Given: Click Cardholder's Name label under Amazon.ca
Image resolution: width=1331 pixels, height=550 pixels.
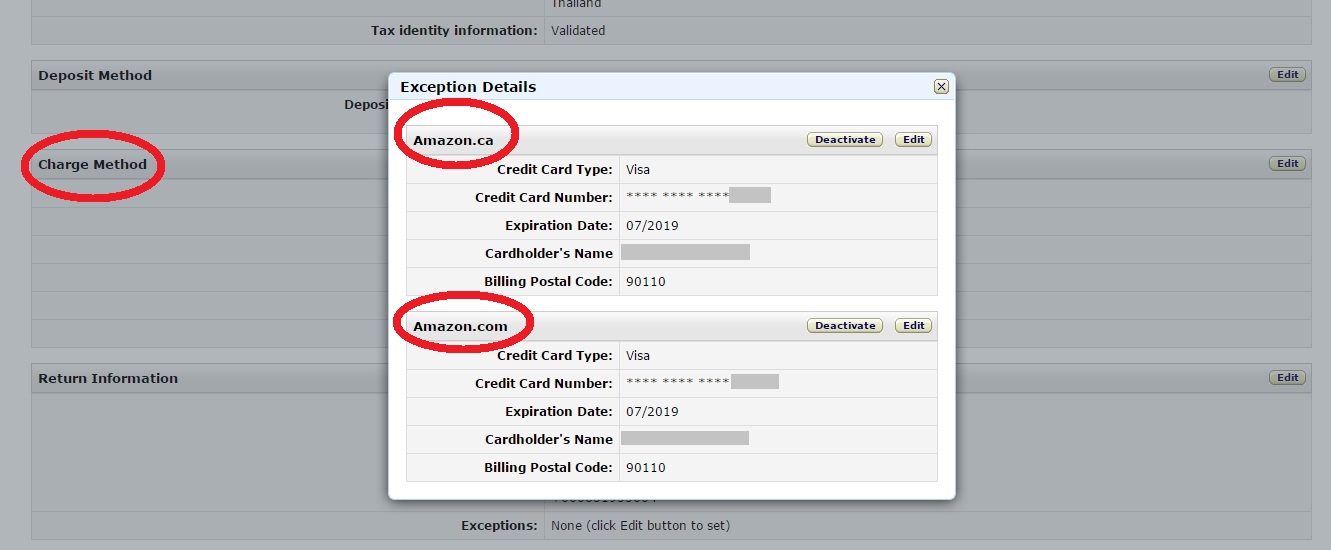Looking at the screenshot, I should [549, 253].
